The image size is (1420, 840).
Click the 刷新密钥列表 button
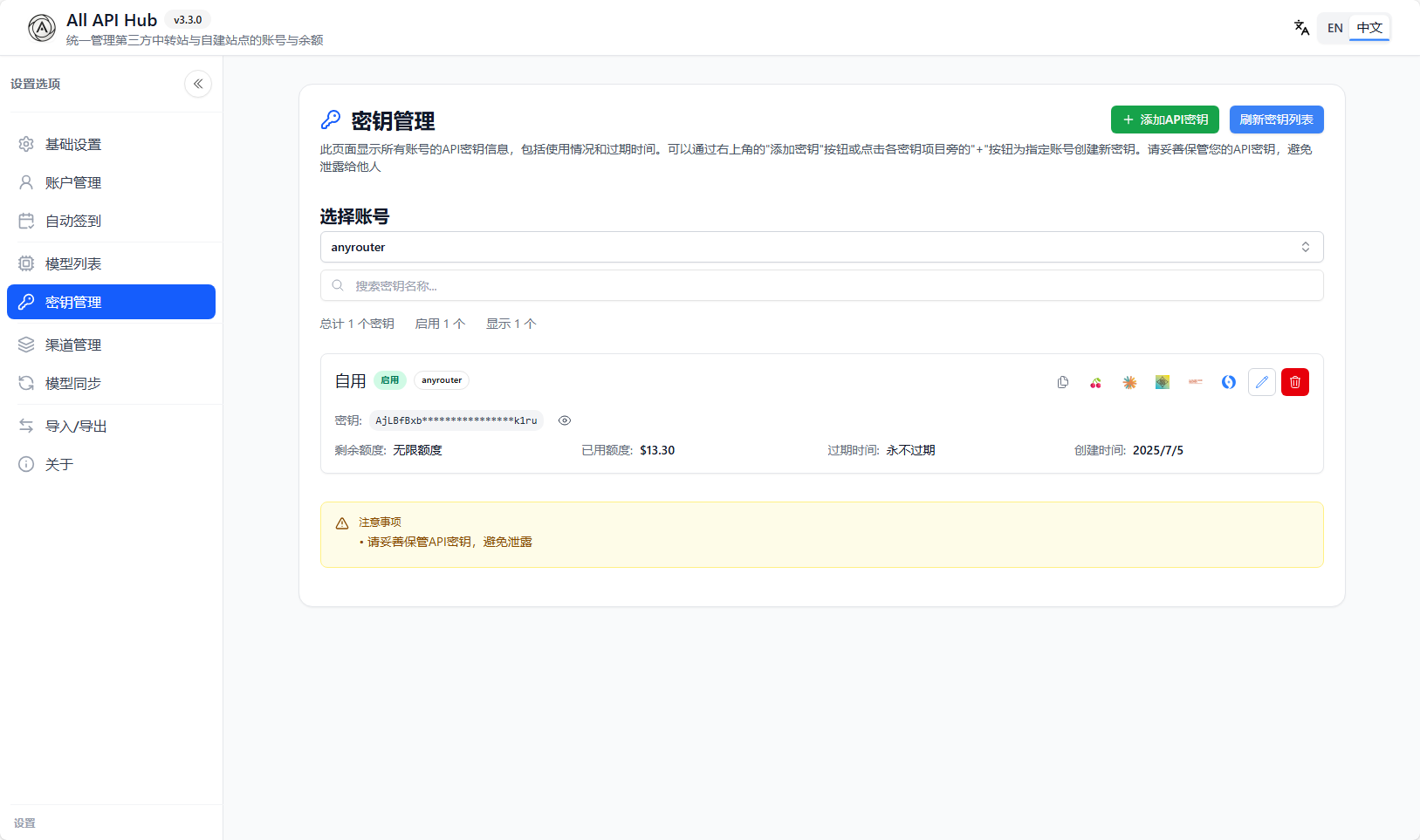1276,120
